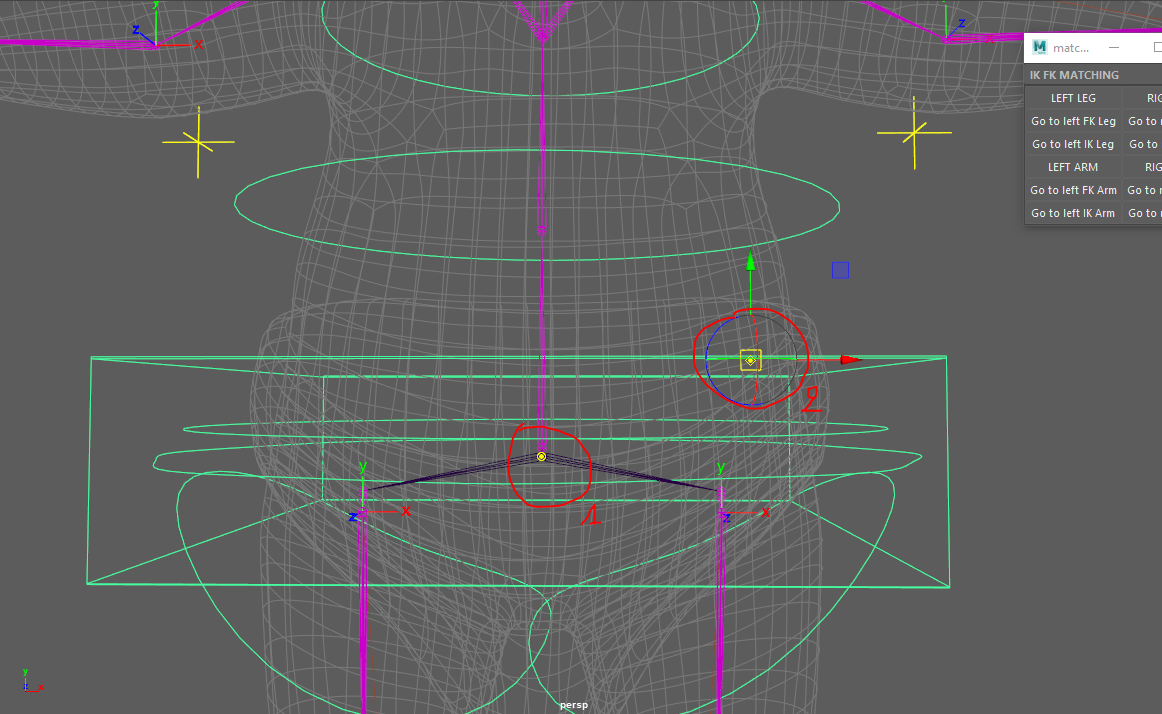Click the Go to left FK Arm button
This screenshot has width=1162, height=714.
(x=1073, y=190)
